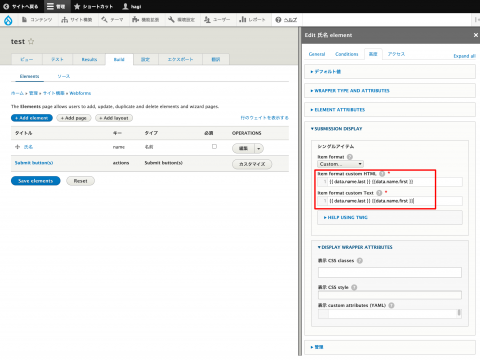The height and width of the screenshot is (360, 480).
Task: Click the display CSS style input field
Action: (x=390, y=295)
